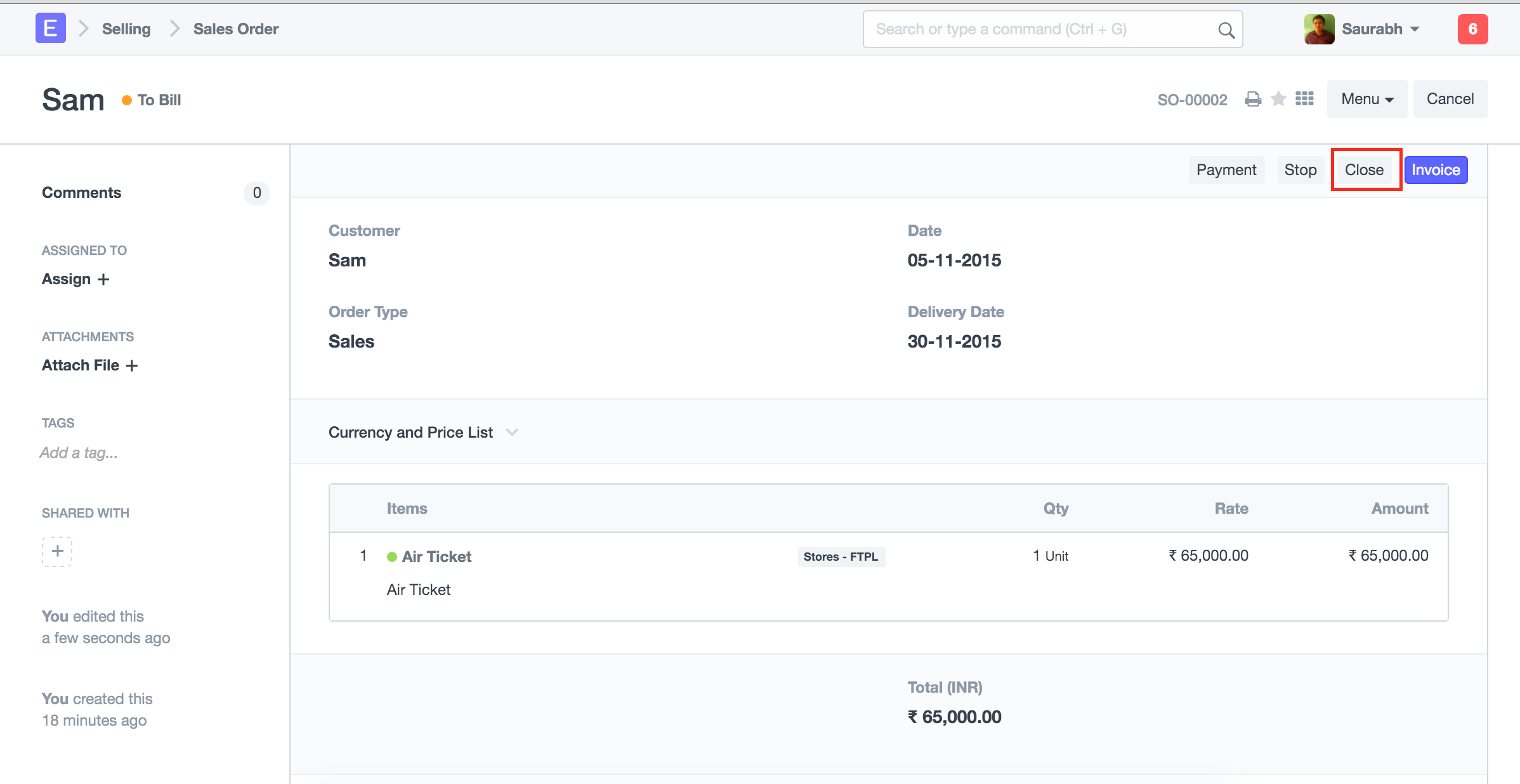Click Saurabh's profile avatar picture

[x=1319, y=29]
